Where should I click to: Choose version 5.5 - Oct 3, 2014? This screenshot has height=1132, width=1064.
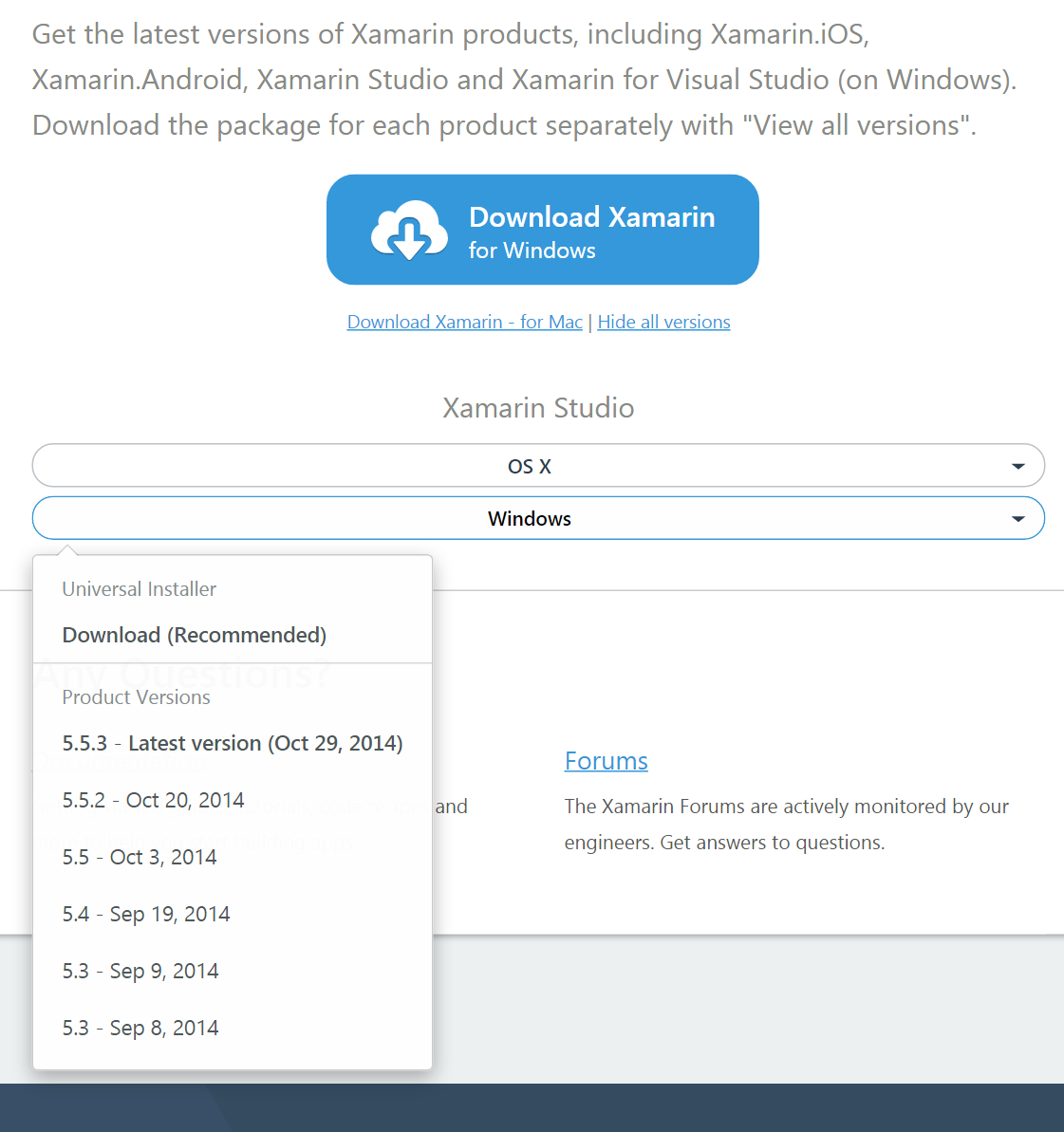click(140, 857)
